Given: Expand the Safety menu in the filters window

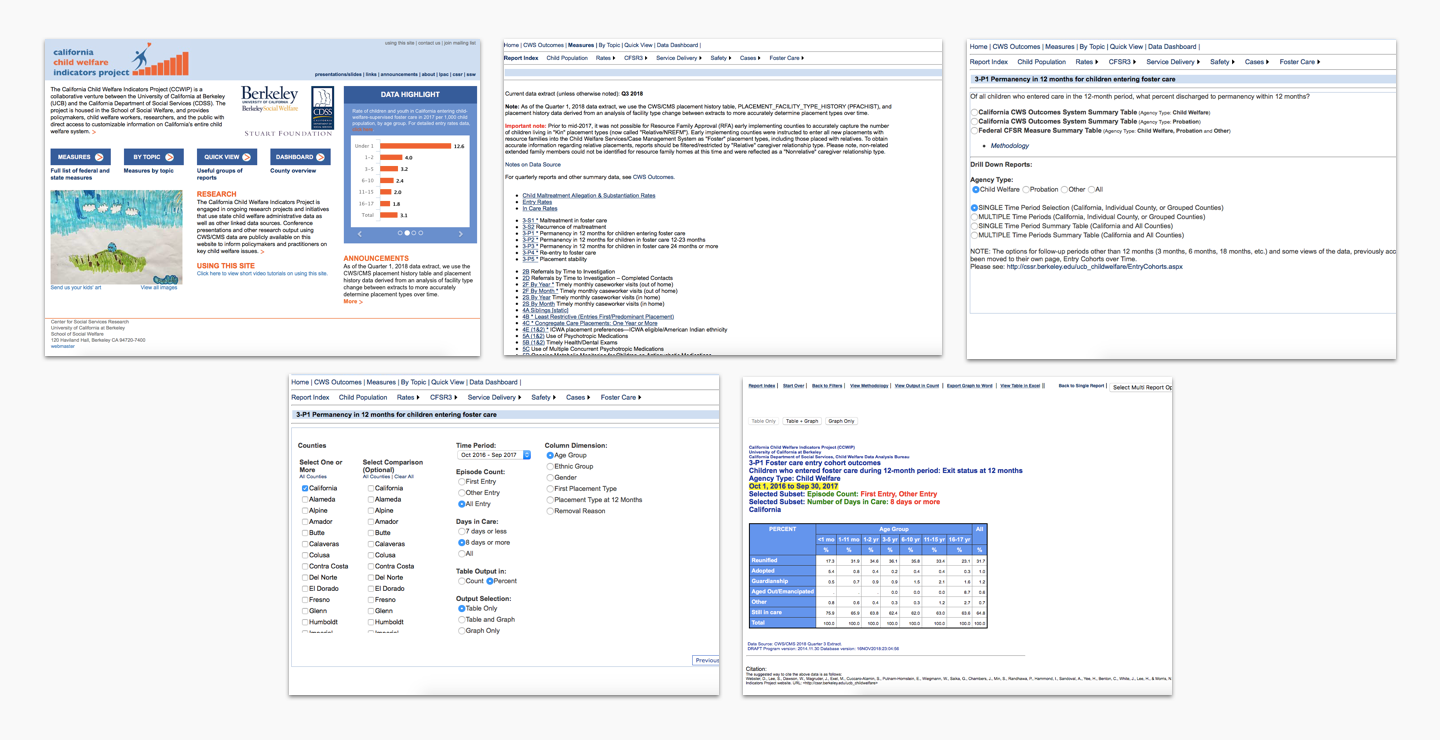Looking at the screenshot, I should tap(543, 397).
